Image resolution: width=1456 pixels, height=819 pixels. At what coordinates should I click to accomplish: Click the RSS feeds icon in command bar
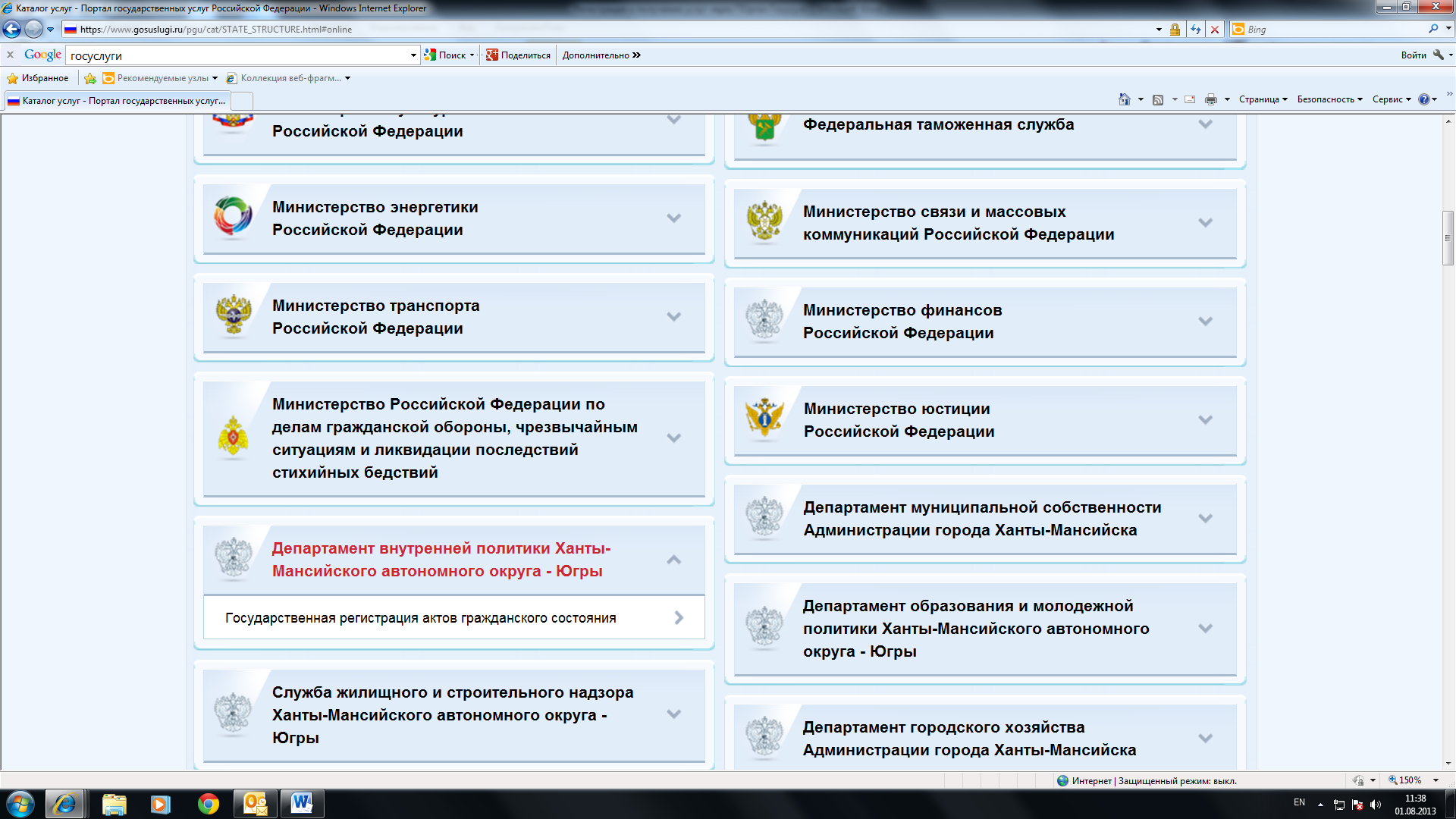pos(1158,99)
